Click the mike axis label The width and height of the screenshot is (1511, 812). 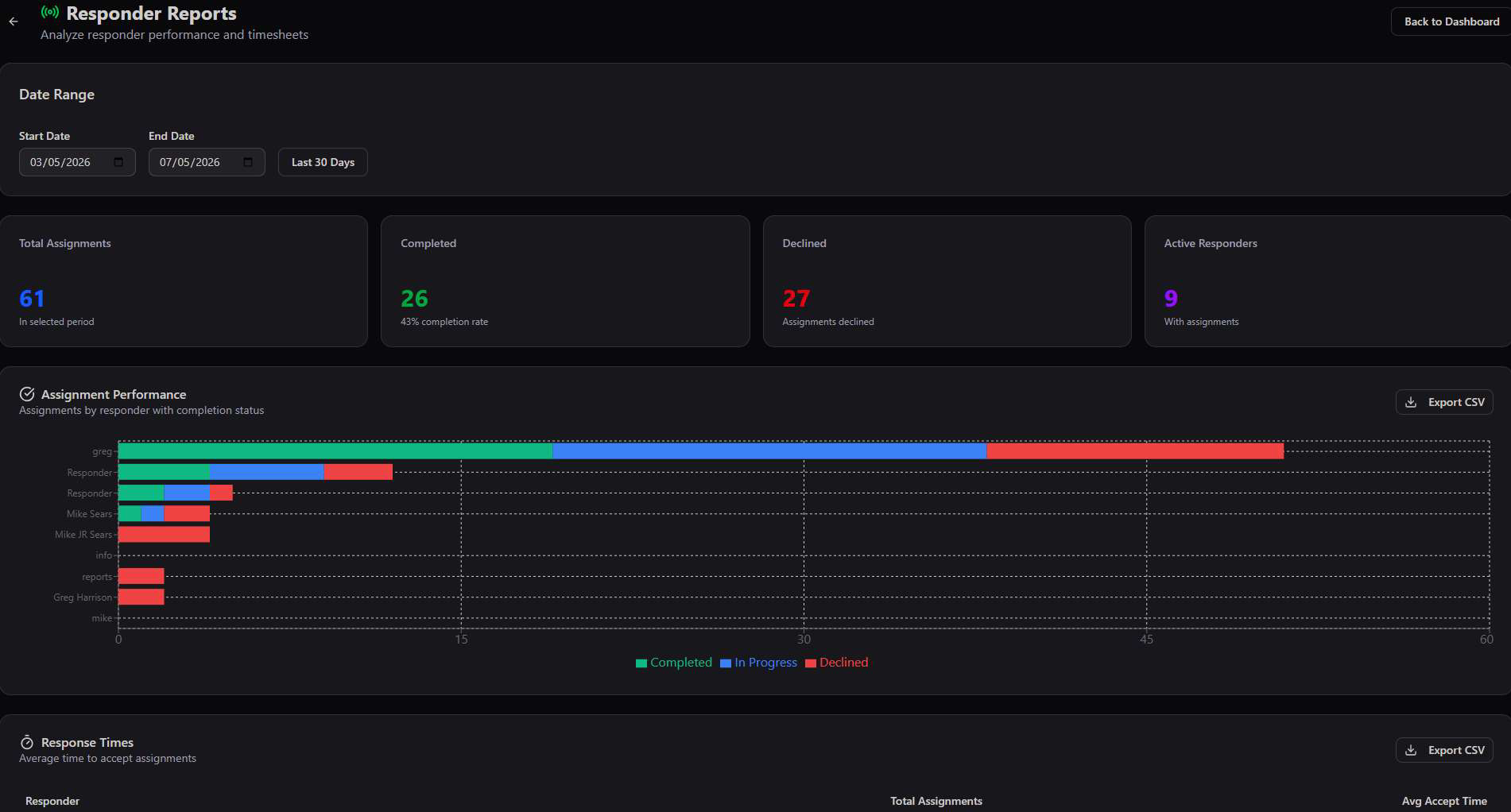click(102, 618)
